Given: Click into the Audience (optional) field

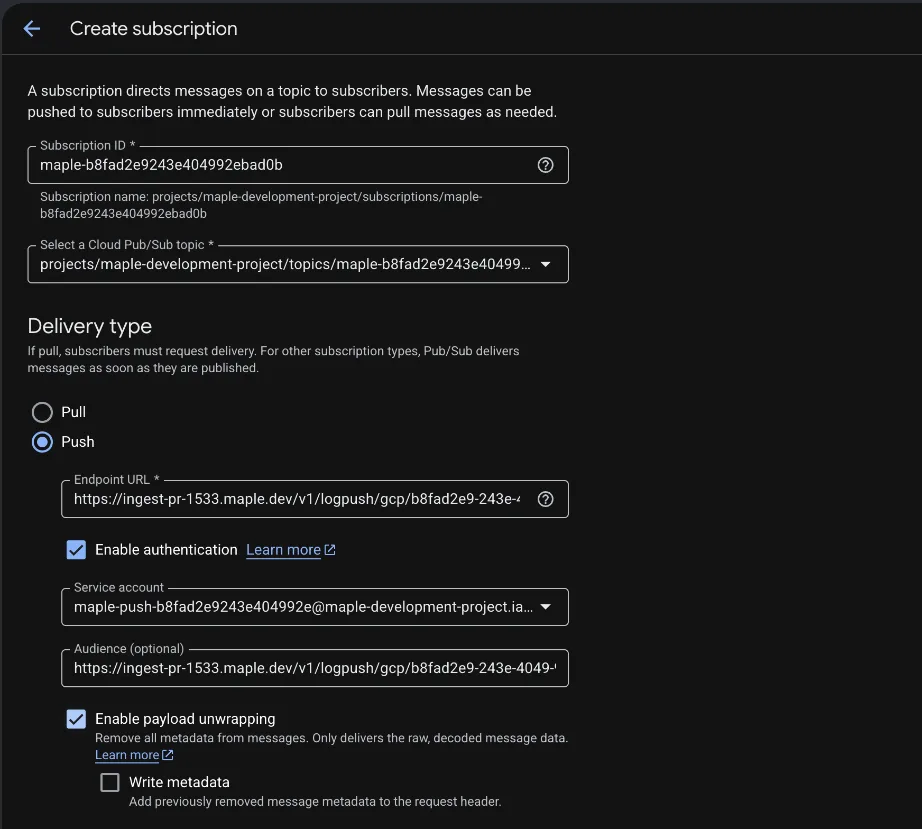Looking at the screenshot, I should point(315,668).
